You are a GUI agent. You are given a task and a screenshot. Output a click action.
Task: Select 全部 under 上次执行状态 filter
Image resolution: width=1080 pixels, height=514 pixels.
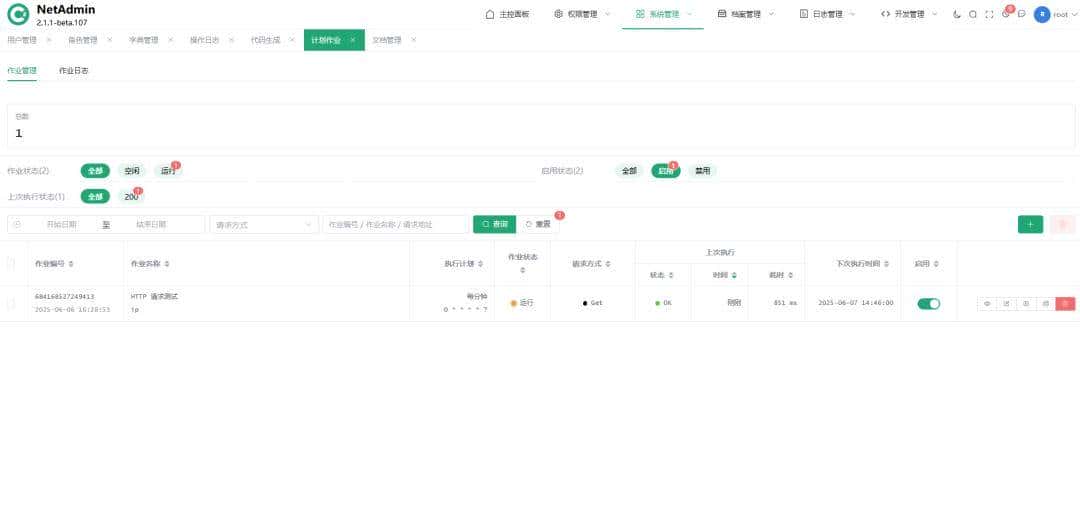coord(95,197)
